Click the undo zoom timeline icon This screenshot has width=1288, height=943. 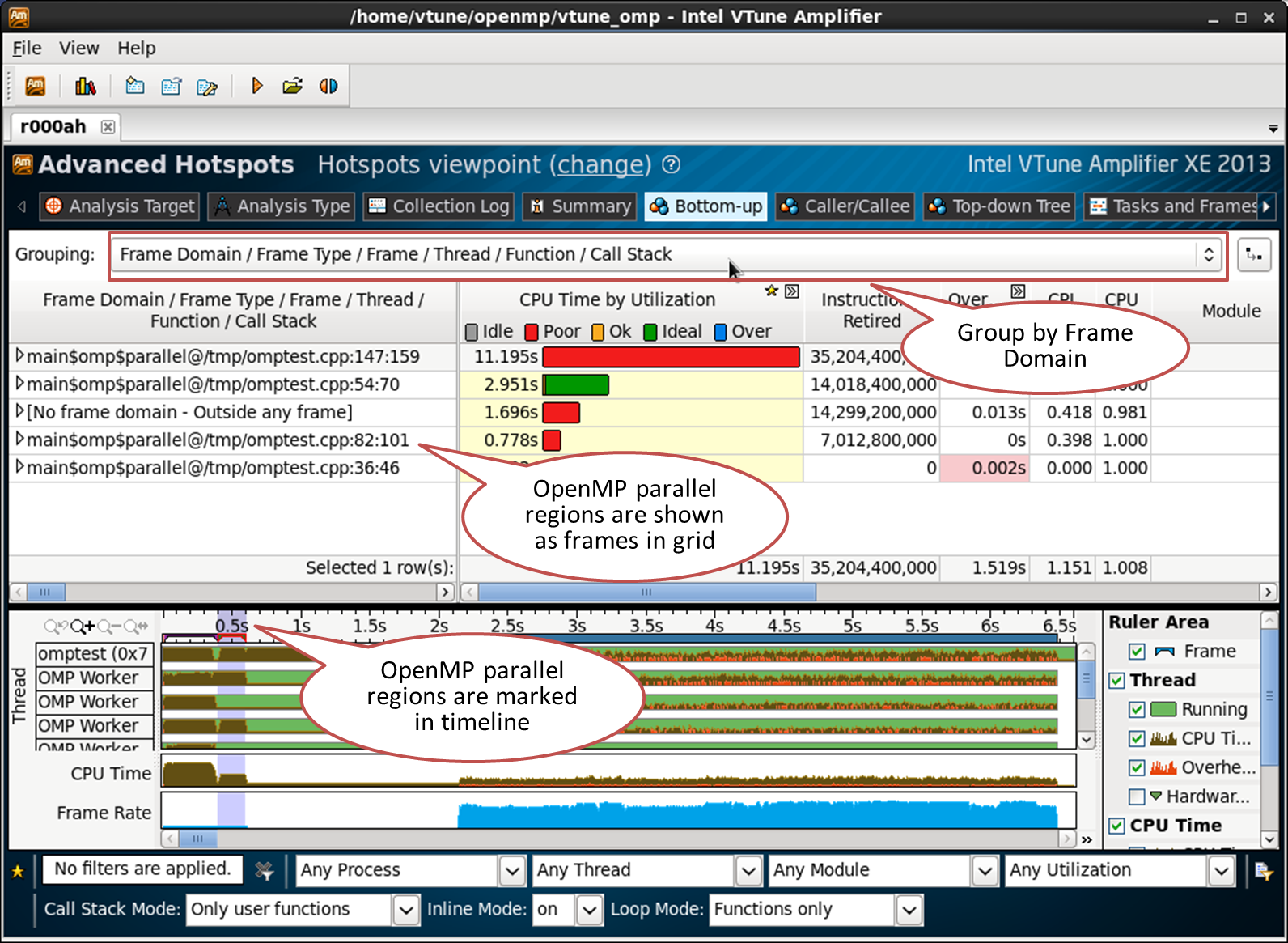point(57,627)
